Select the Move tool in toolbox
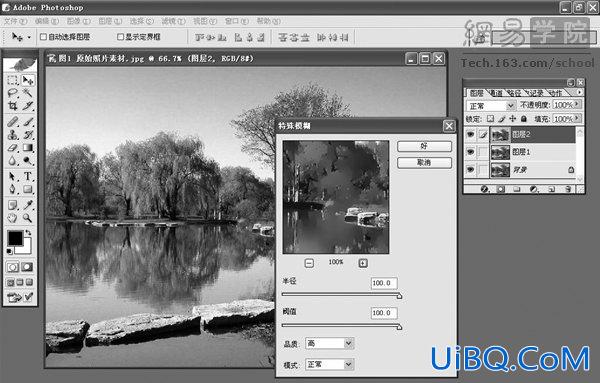This screenshot has width=600, height=383. [x=28, y=80]
